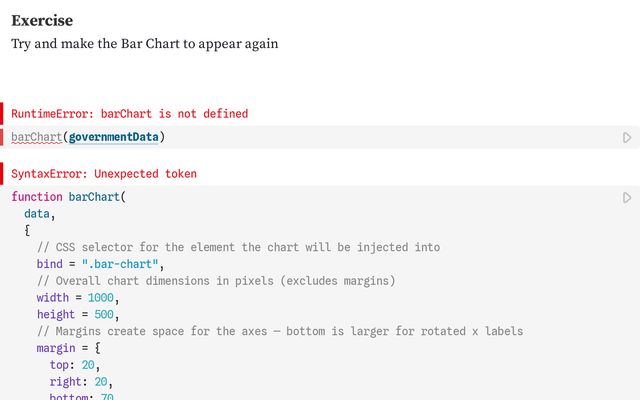Click the red SyntaxError cell margin bar
This screenshot has height=400, width=640.
(2, 174)
